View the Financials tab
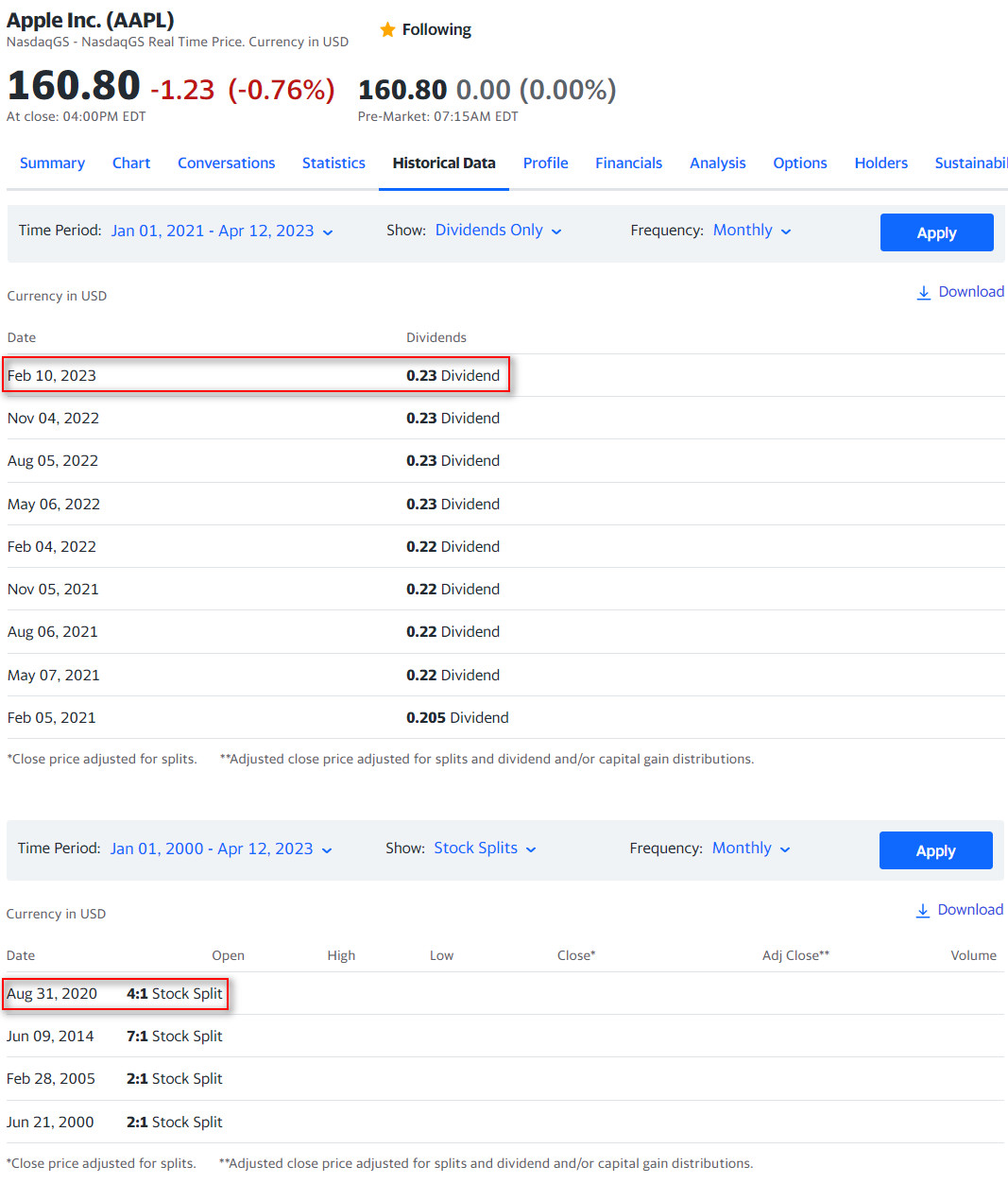The width and height of the screenshot is (1008, 1183). (628, 163)
